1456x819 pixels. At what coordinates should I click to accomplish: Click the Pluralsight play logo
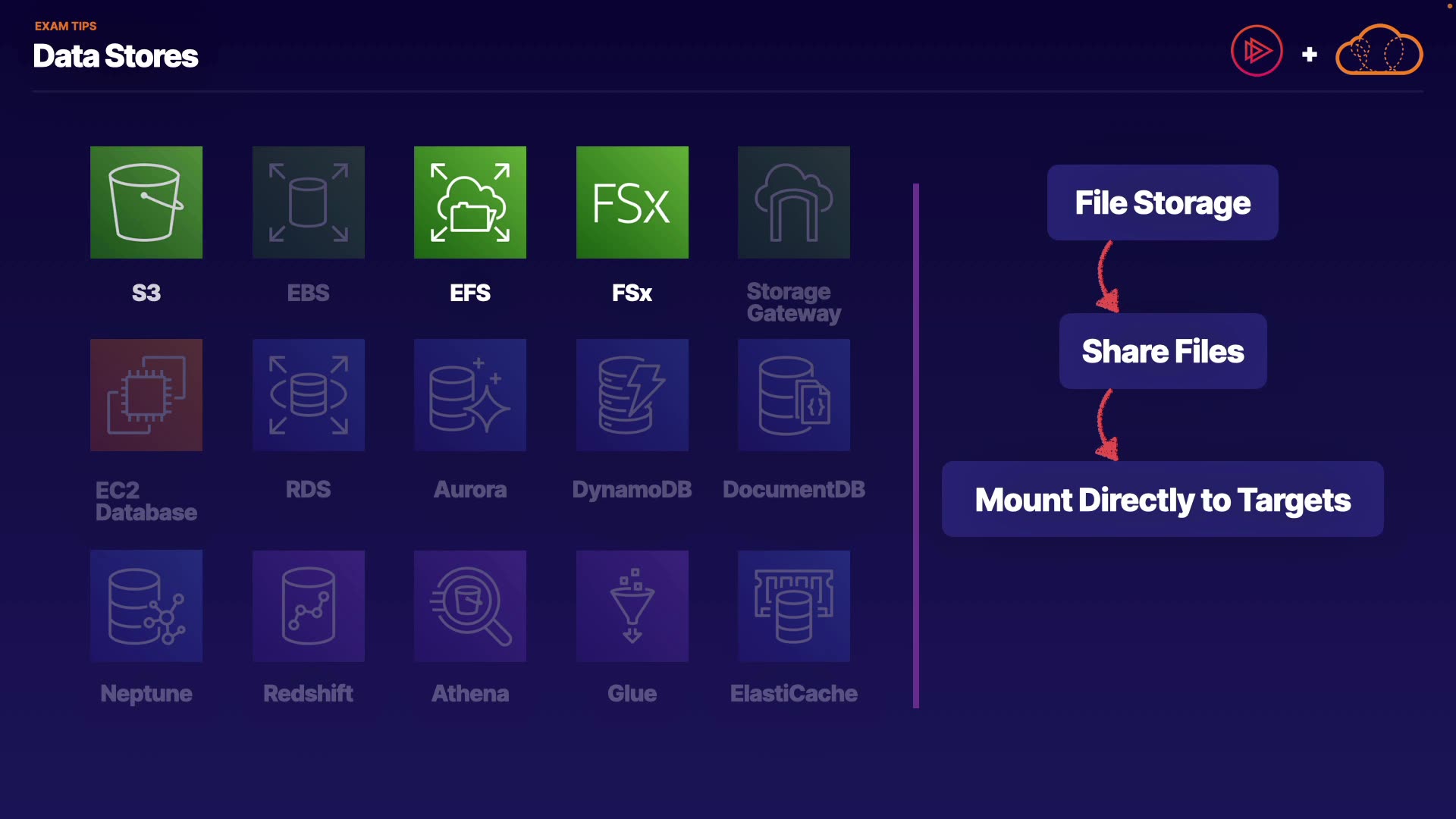click(x=1257, y=51)
